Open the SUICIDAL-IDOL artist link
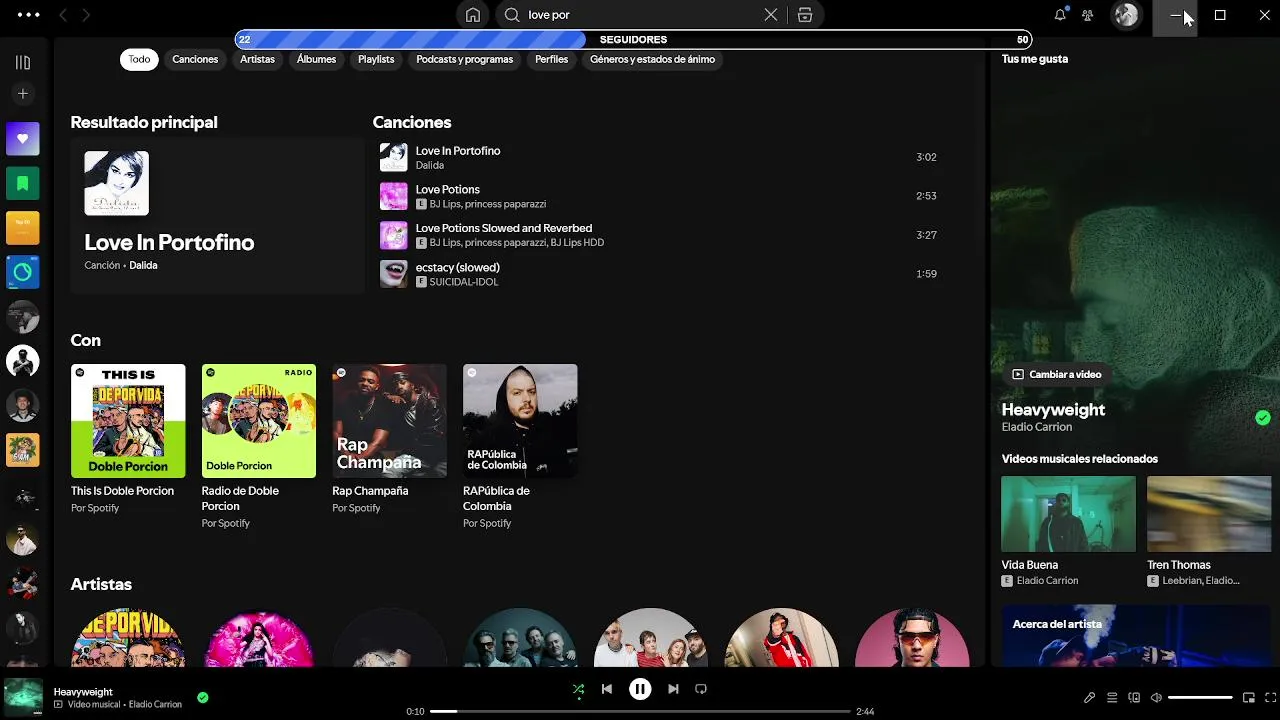Viewport: 1280px width, 720px height. (464, 282)
